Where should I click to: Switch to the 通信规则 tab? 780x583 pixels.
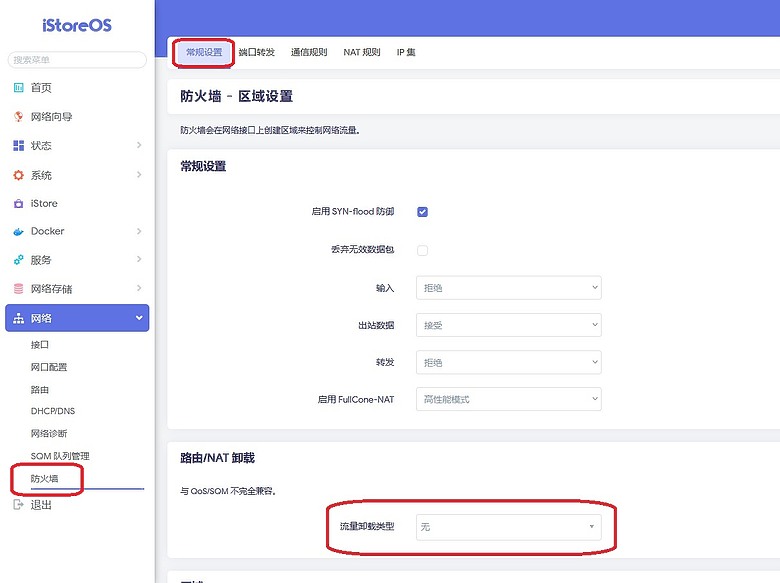pos(309,52)
